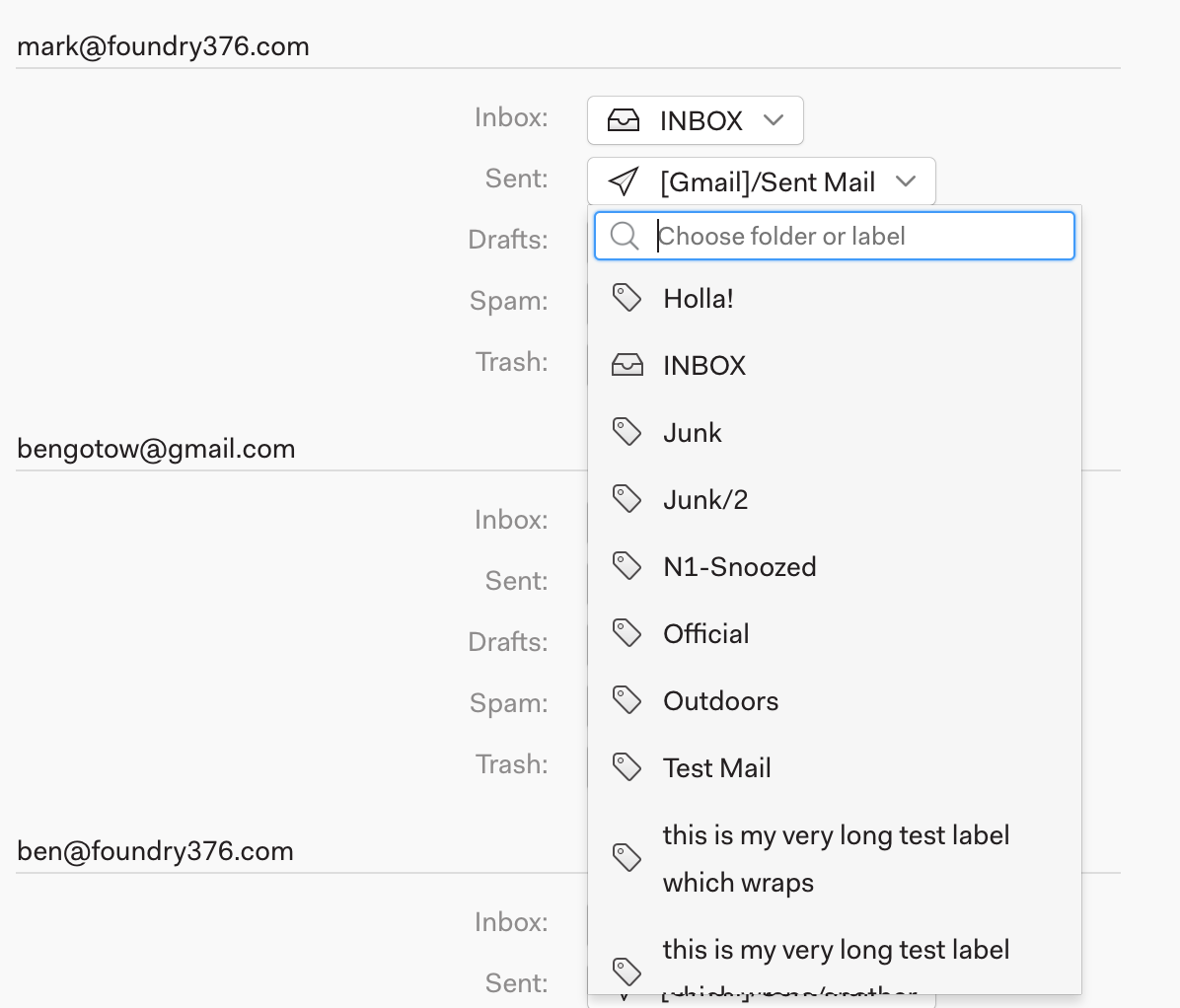Click the tag icon beside Official

pyautogui.click(x=627, y=632)
